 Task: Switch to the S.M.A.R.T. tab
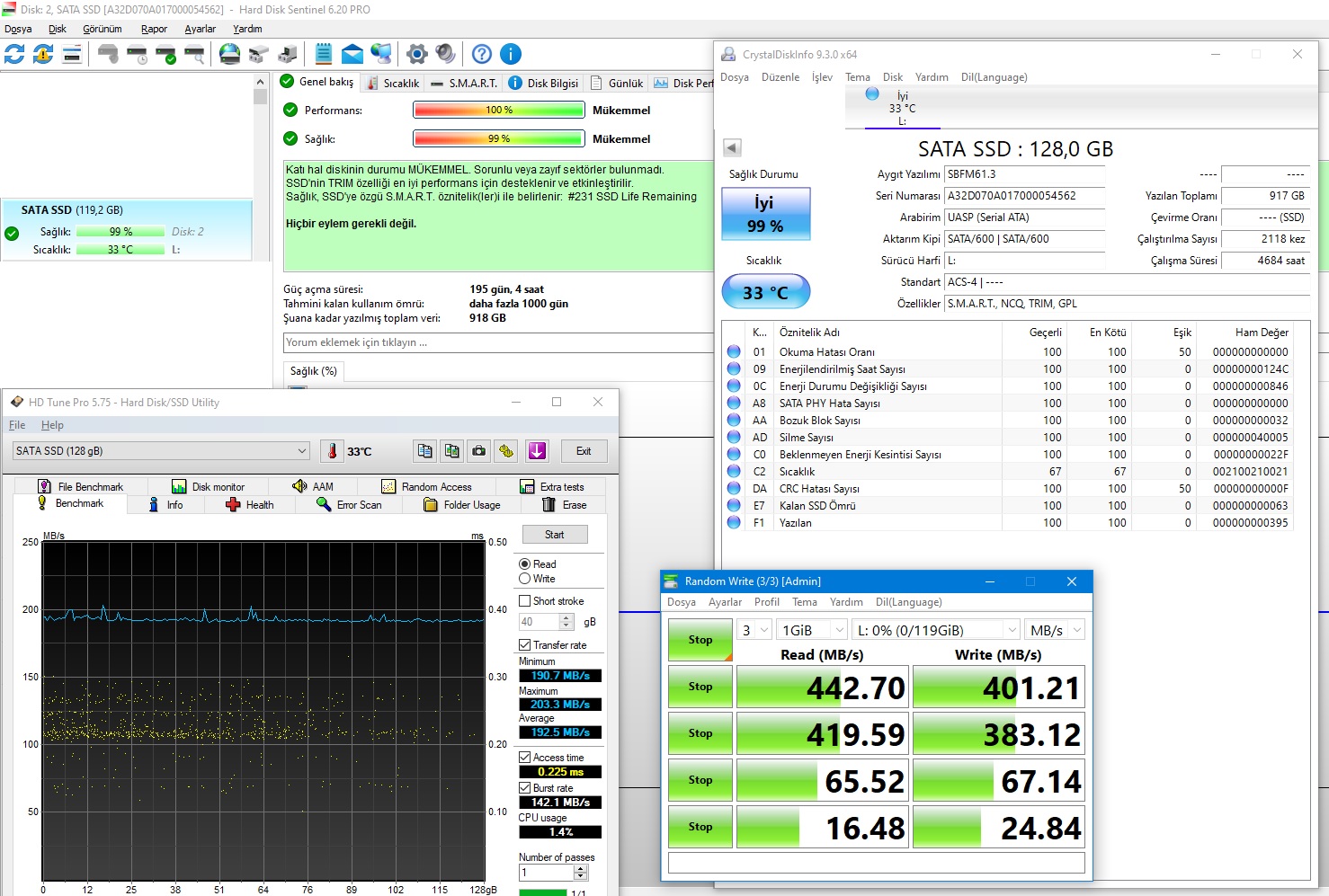pos(463,83)
